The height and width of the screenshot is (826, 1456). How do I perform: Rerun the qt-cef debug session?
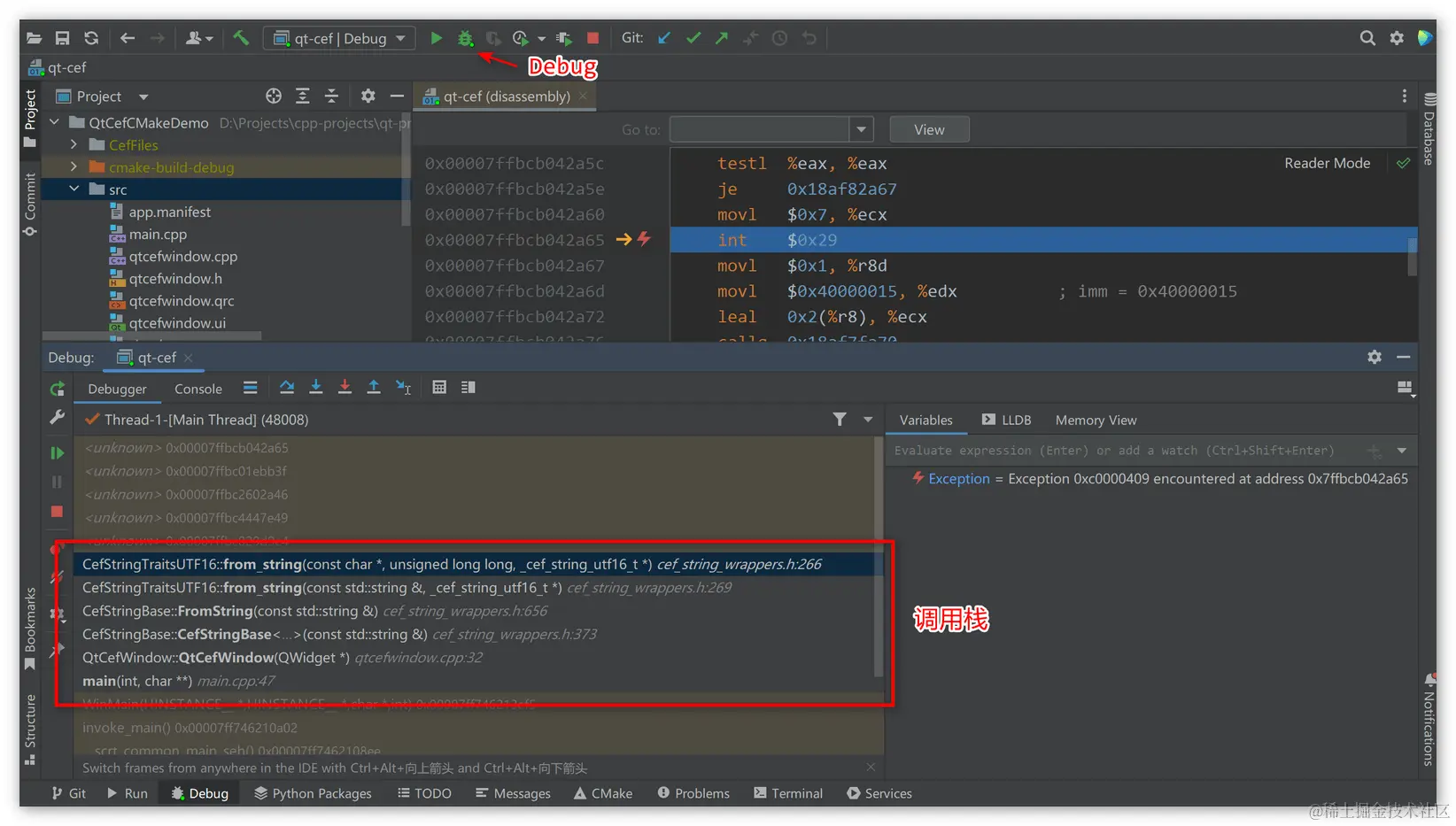pyautogui.click(x=57, y=389)
